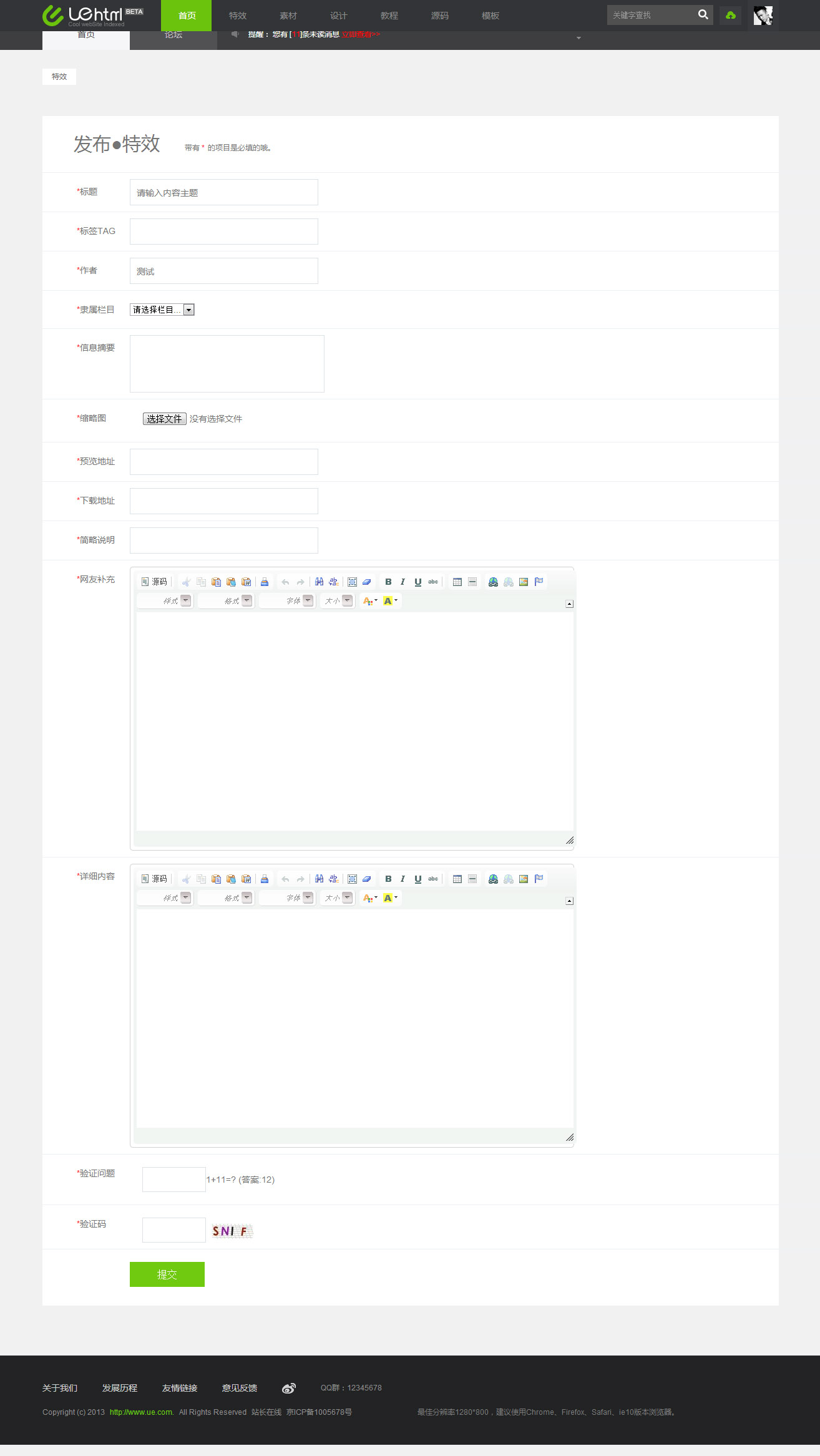Click the print icon in 网友补充 editor
The height and width of the screenshot is (1456, 820).
click(265, 582)
